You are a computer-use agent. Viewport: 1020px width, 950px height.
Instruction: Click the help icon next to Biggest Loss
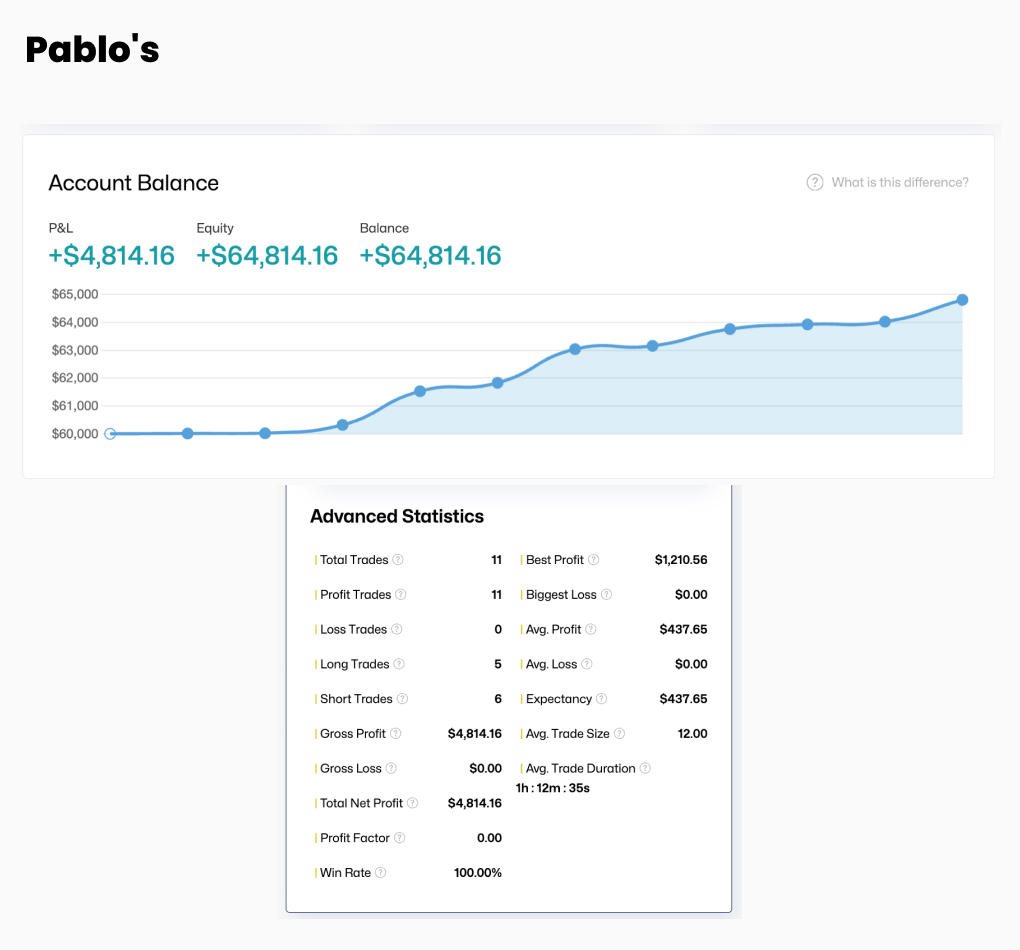pyautogui.click(x=607, y=595)
